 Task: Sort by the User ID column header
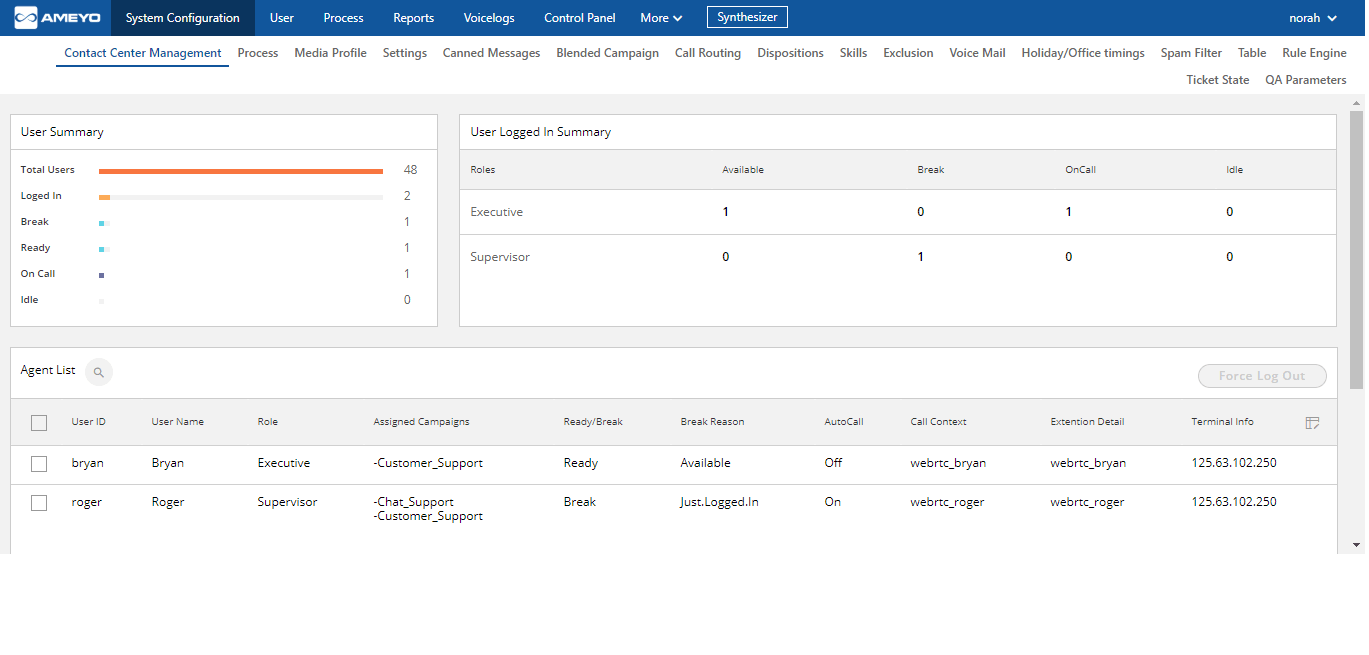(89, 422)
